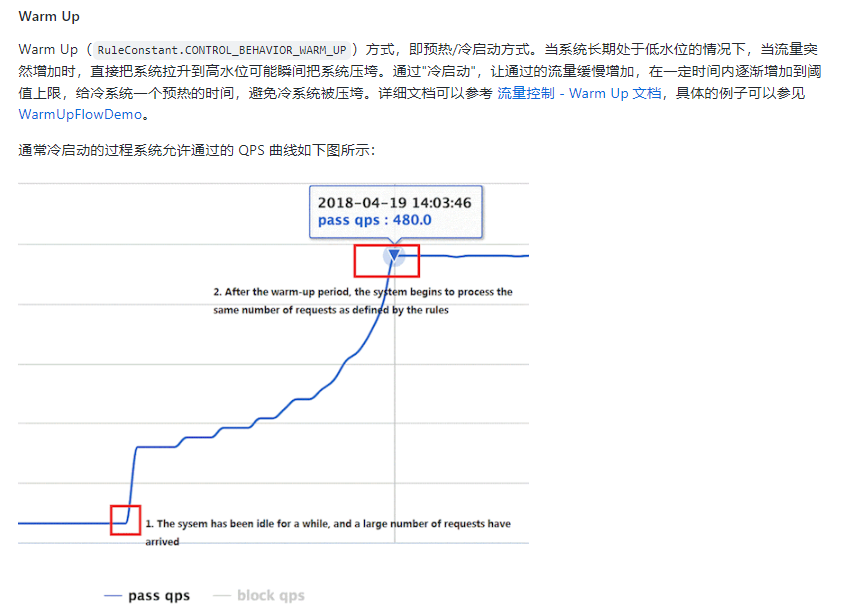The height and width of the screenshot is (614, 844).
Task: Click the pass qps 480.0 tooltip
Action: coord(396,211)
